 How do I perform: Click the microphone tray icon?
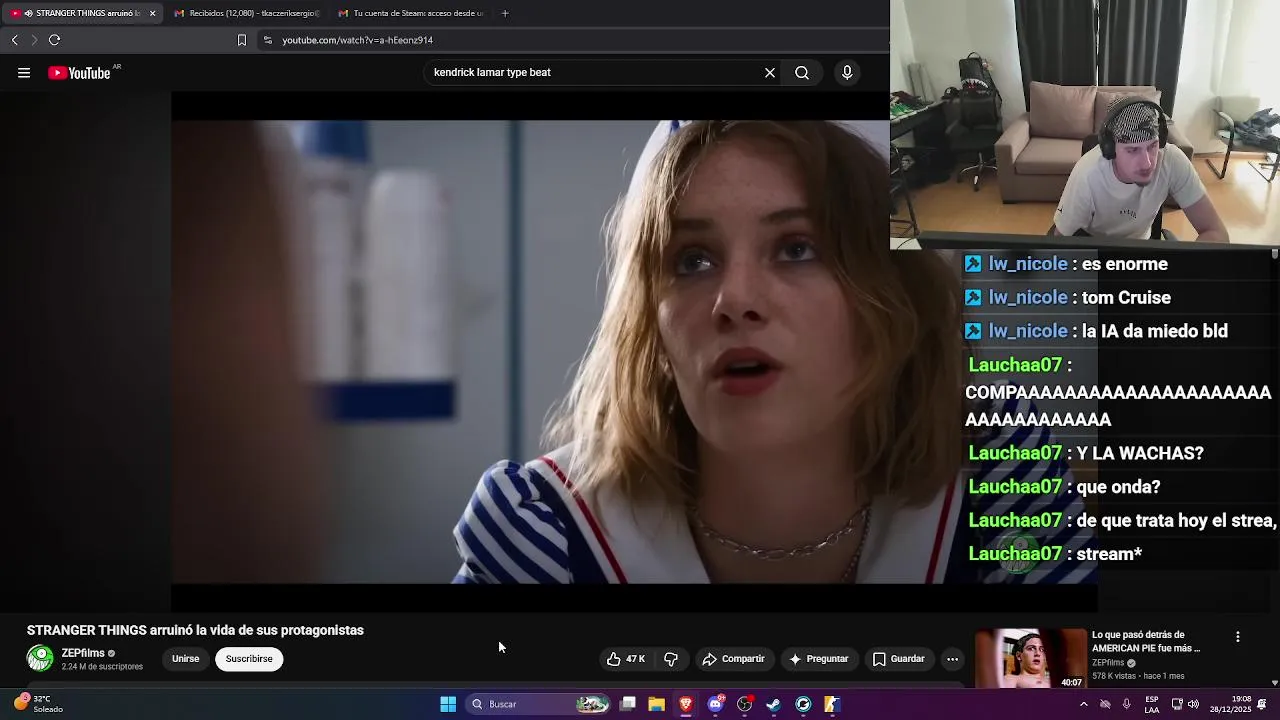click(1127, 704)
